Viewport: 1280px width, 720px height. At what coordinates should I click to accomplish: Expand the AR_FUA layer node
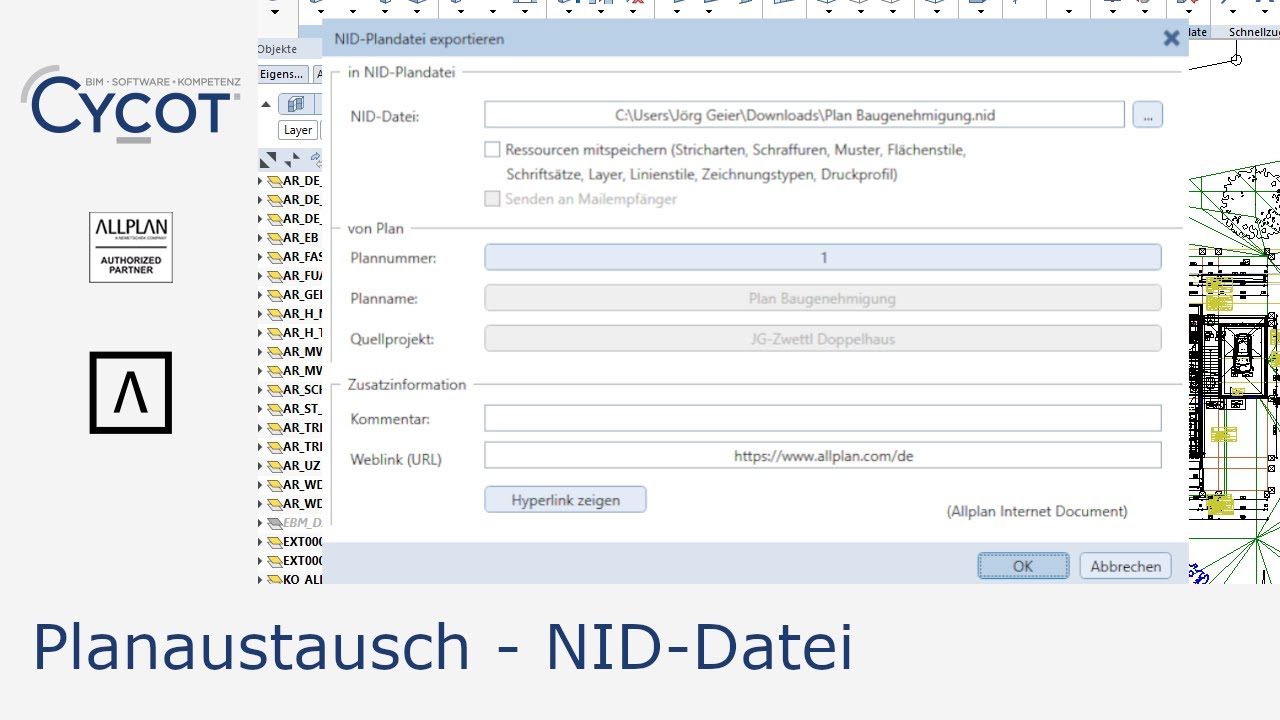(x=261, y=276)
